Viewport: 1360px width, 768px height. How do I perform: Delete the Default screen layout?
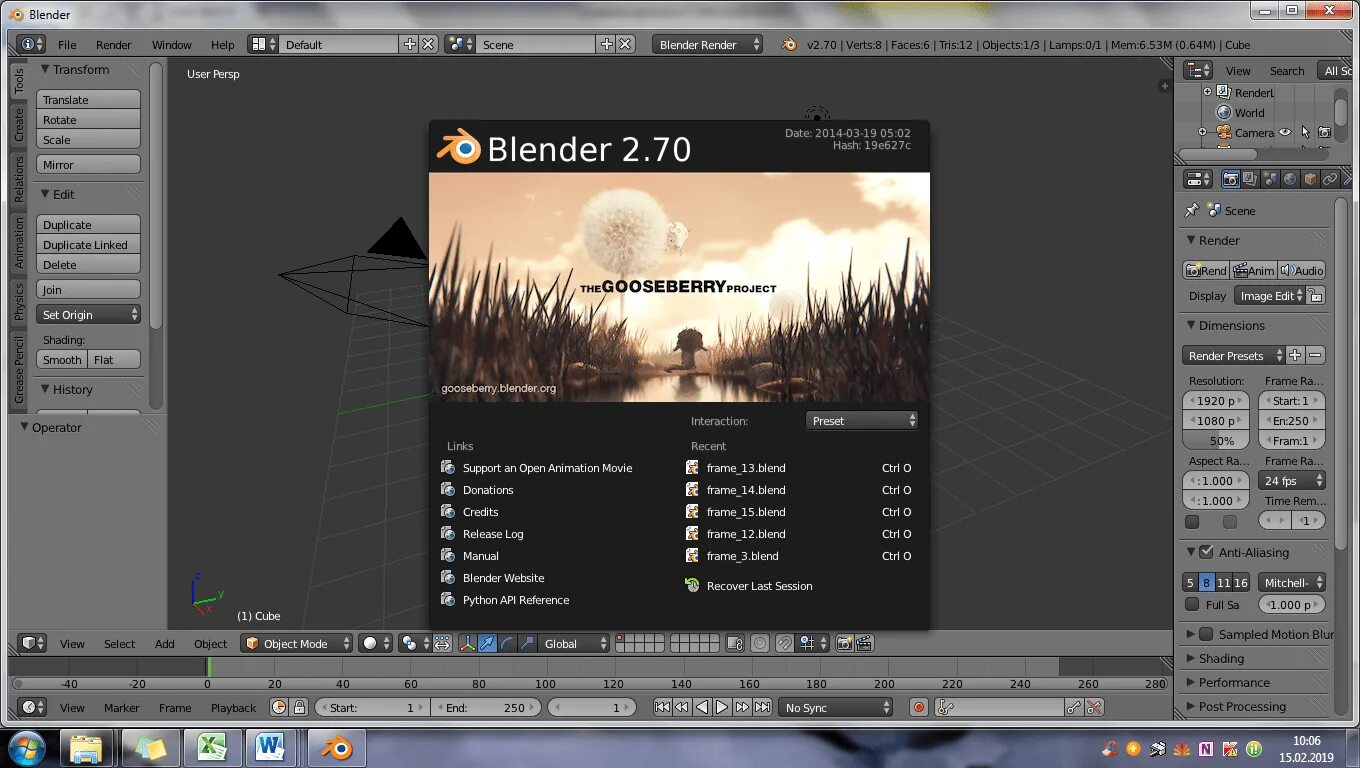(428, 44)
